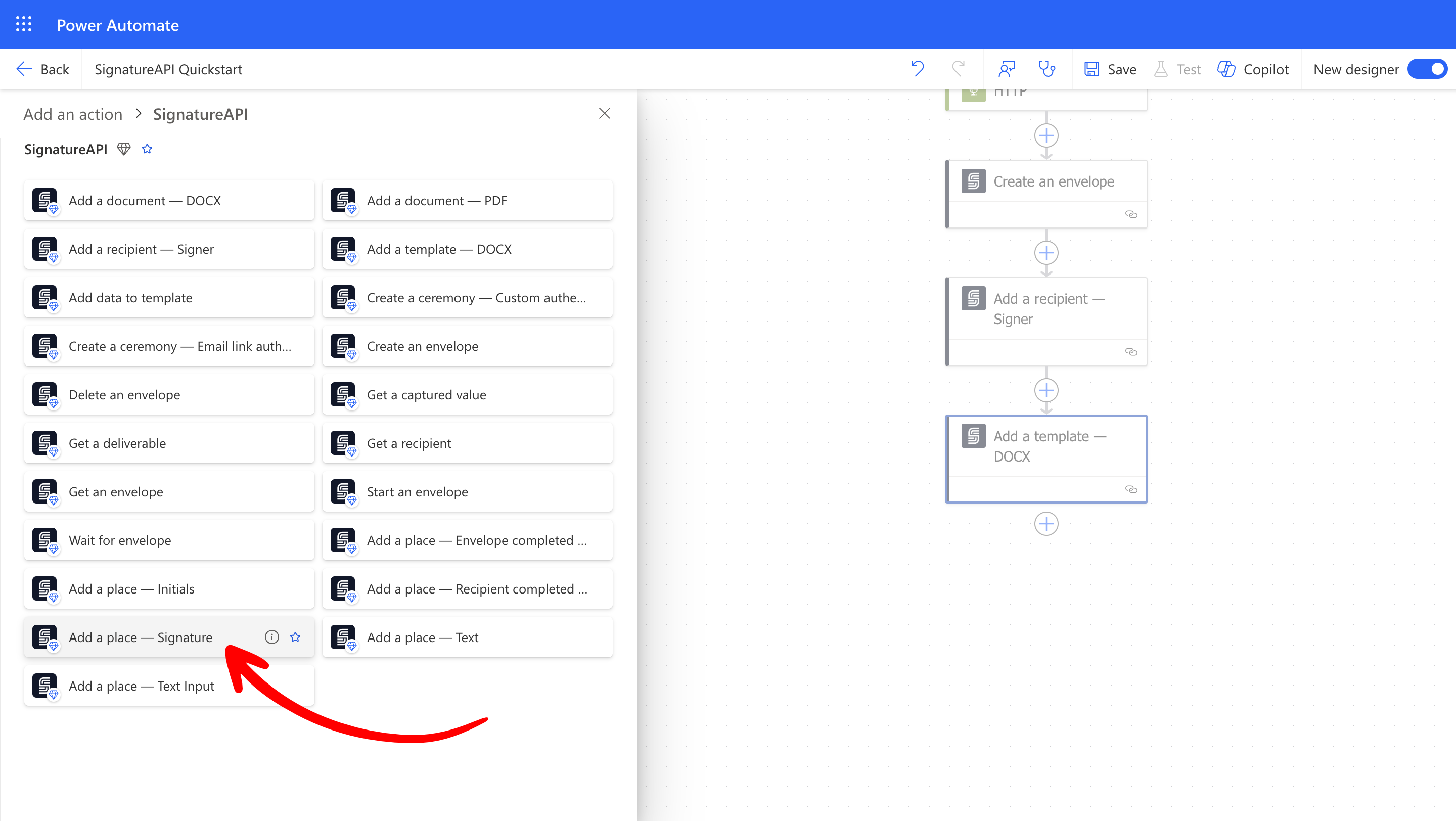
Task: Save the flow
Action: (x=1111, y=69)
